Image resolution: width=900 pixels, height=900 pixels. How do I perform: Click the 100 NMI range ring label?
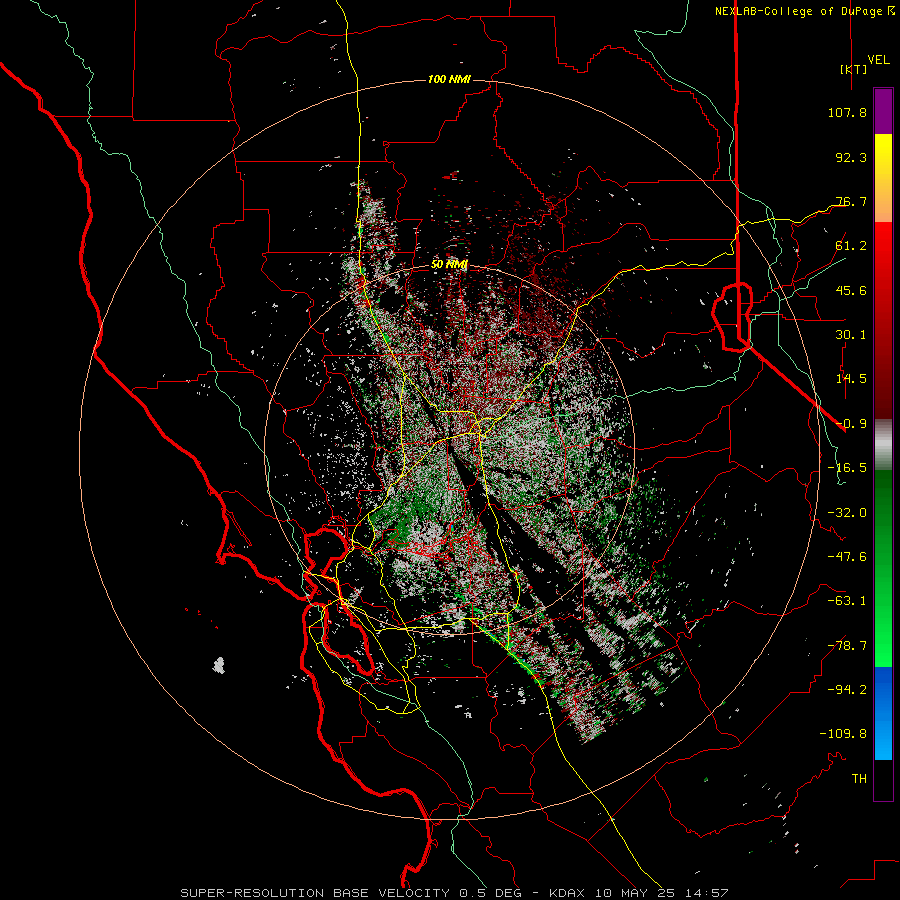(449, 79)
